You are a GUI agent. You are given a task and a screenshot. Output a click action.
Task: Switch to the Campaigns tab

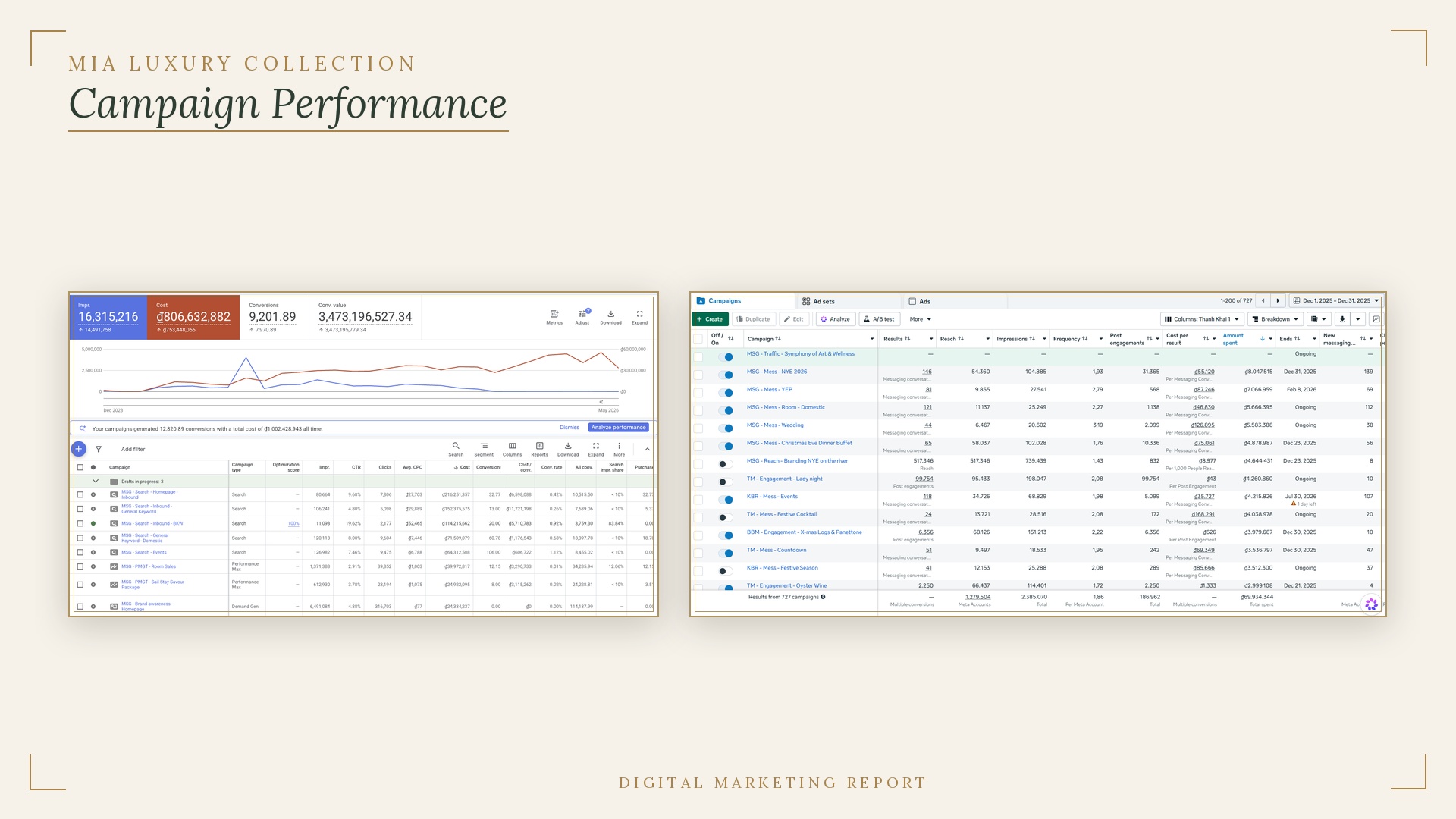(x=743, y=301)
